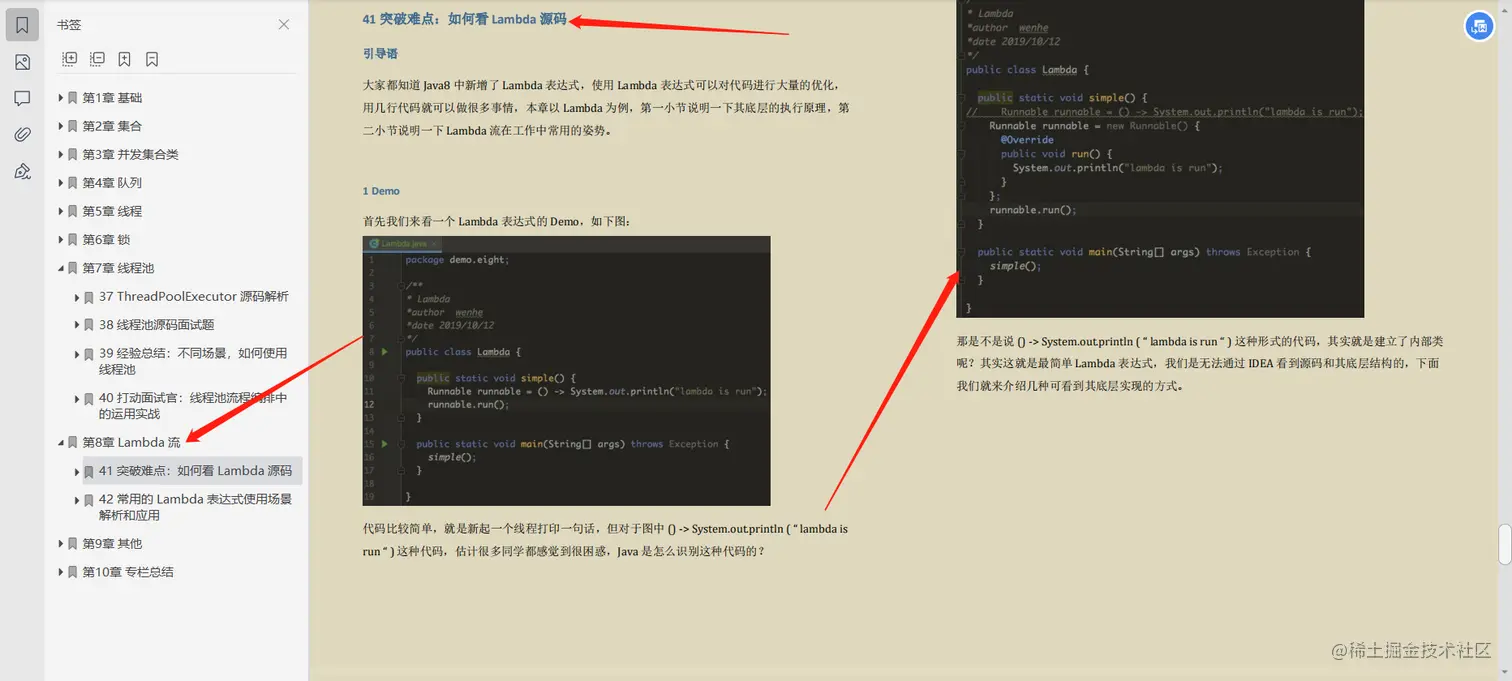Expand the 第6章 锁 bookmark
The image size is (1512, 681).
tap(61, 240)
